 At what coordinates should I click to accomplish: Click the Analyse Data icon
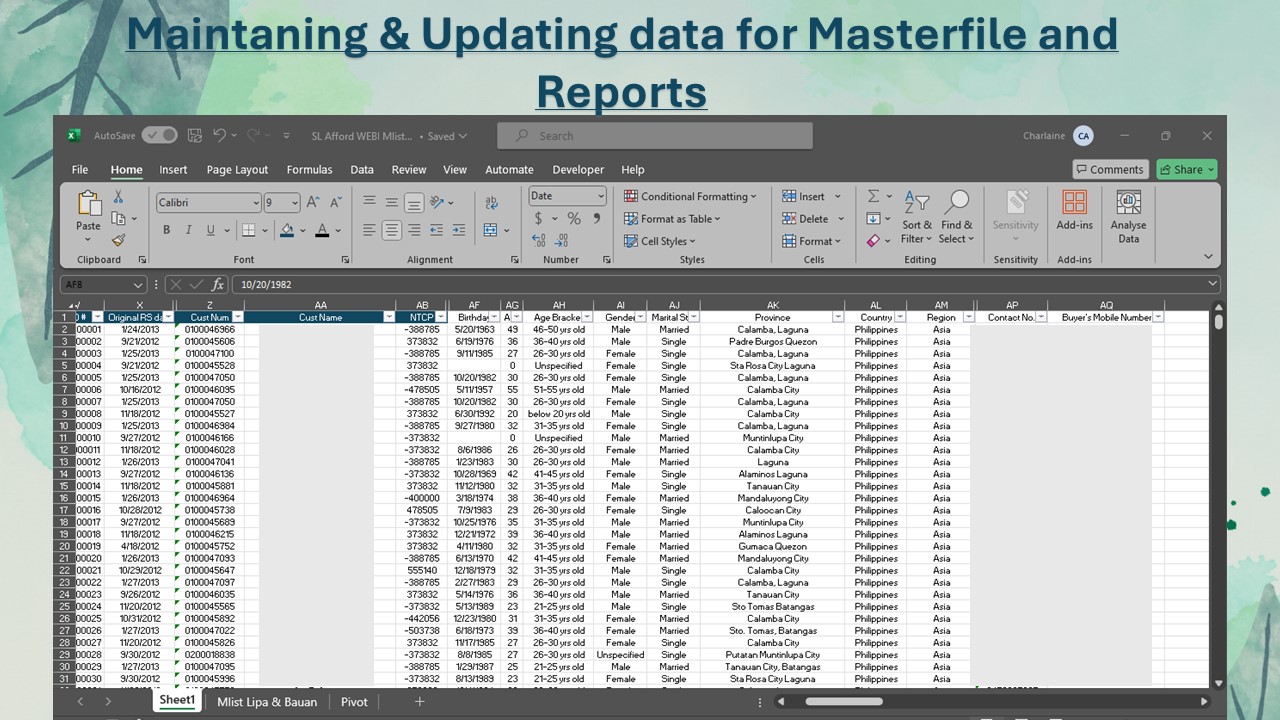pos(1128,203)
